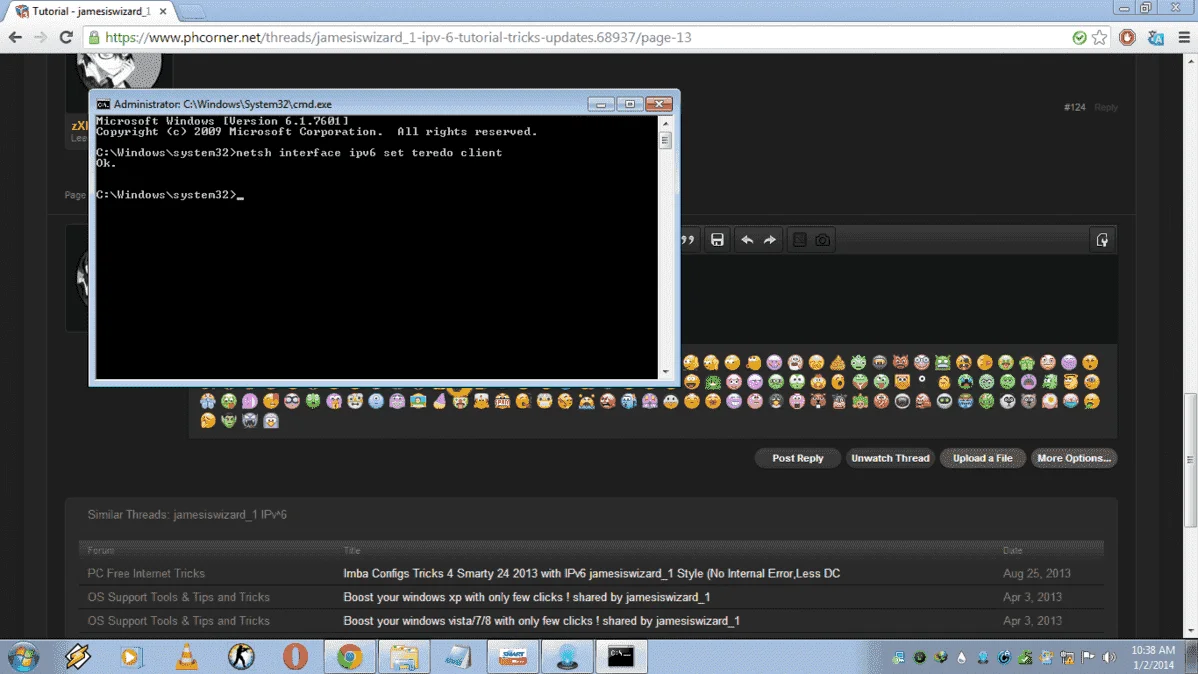Screen dimensions: 1198x674
Task: Save draft with the floppy disk icon
Action: (x=717, y=240)
